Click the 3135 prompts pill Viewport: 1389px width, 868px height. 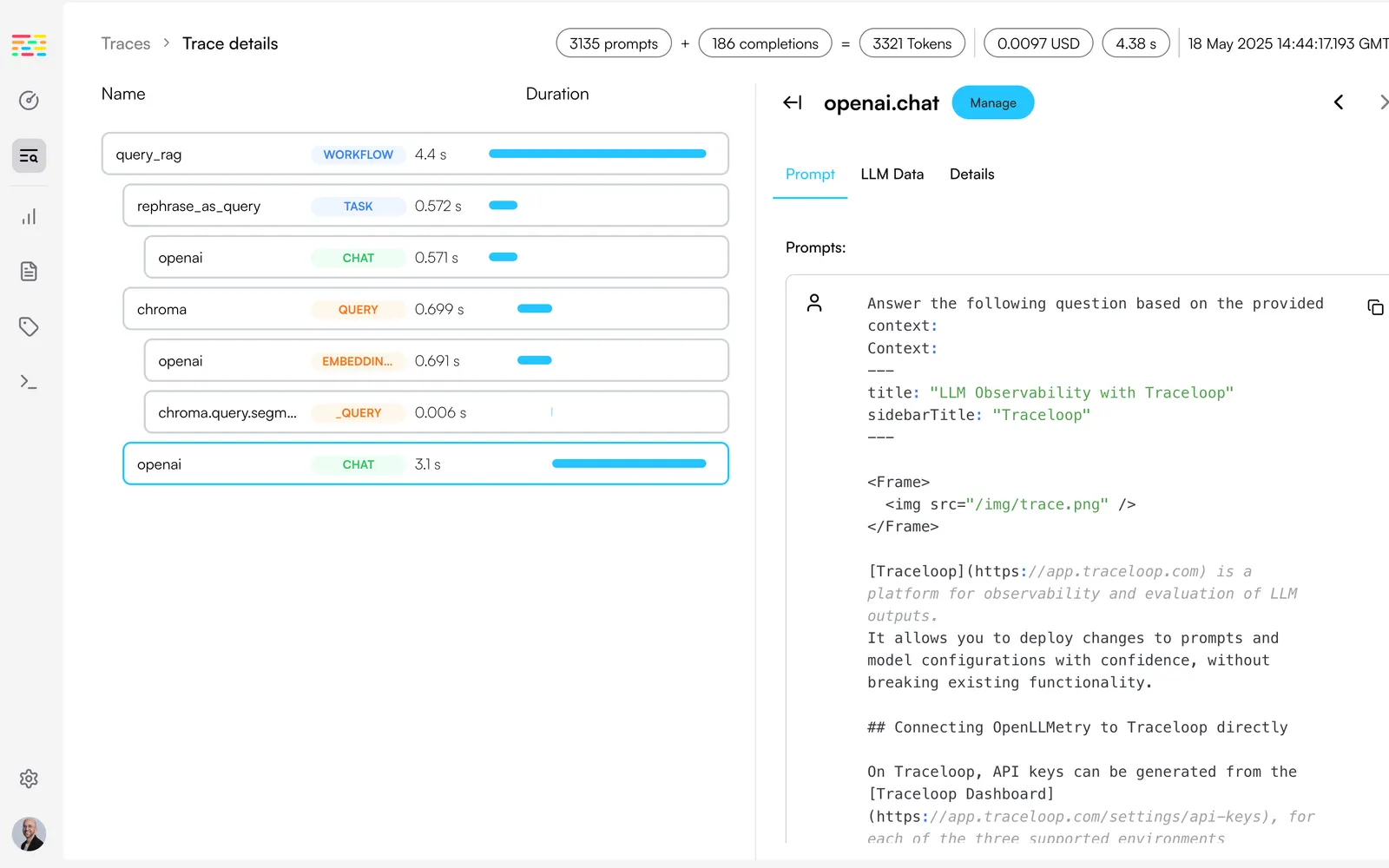coord(614,43)
